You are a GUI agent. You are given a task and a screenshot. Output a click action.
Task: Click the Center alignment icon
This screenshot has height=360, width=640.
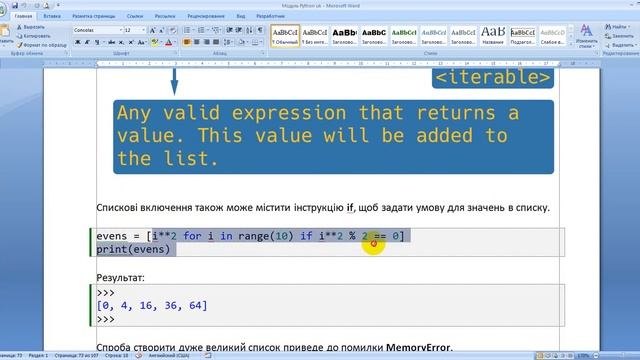click(x=196, y=42)
